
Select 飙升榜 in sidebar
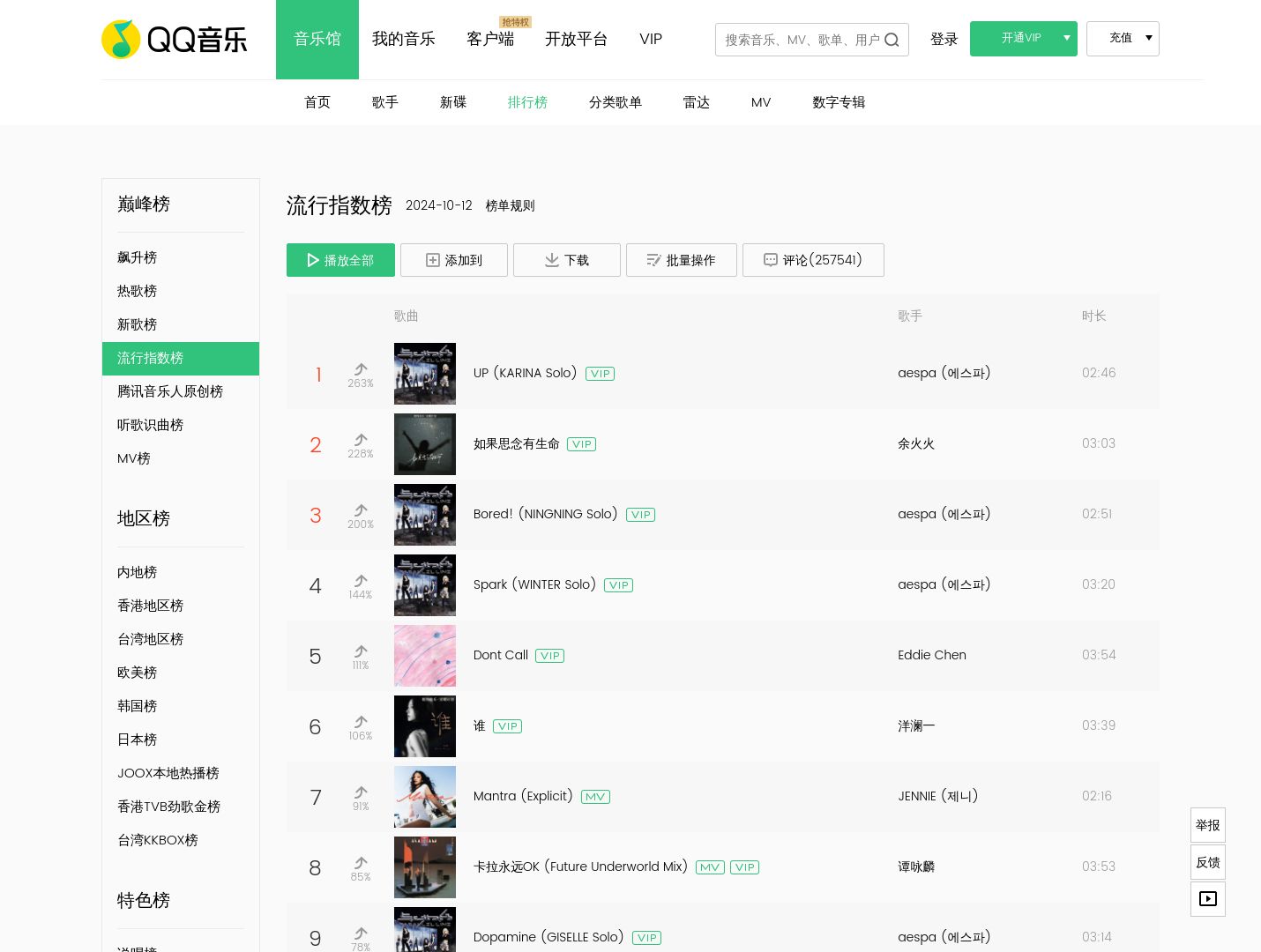[x=137, y=257]
